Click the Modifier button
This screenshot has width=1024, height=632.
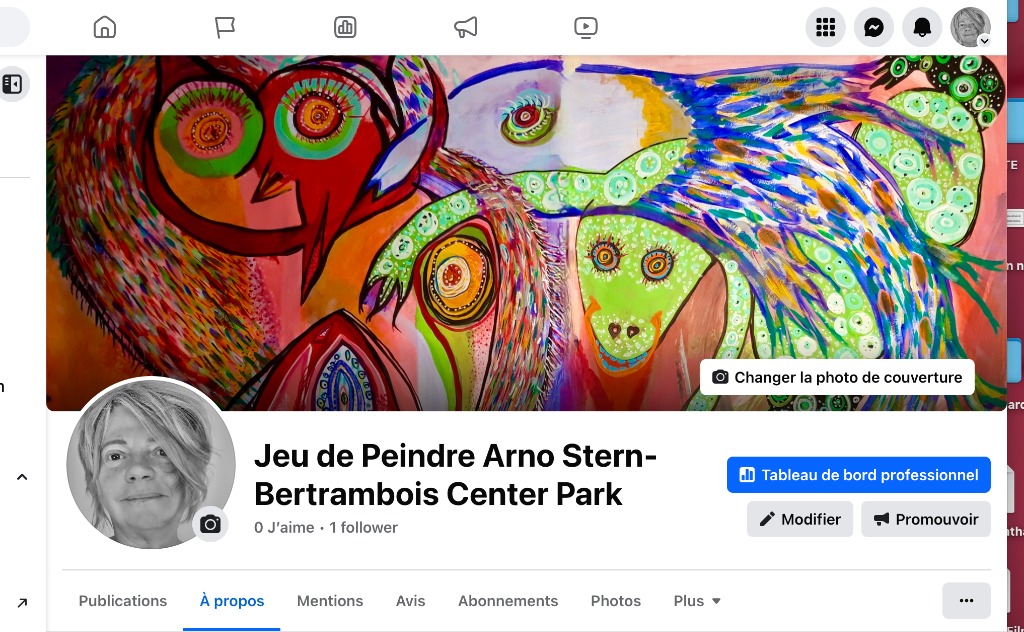799,519
